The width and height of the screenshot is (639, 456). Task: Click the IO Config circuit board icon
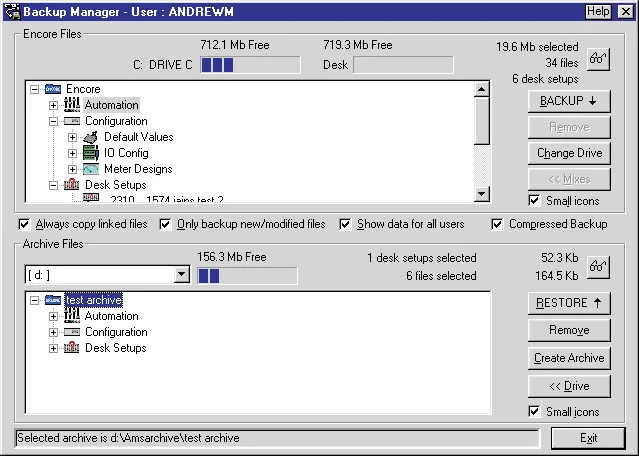(90, 153)
